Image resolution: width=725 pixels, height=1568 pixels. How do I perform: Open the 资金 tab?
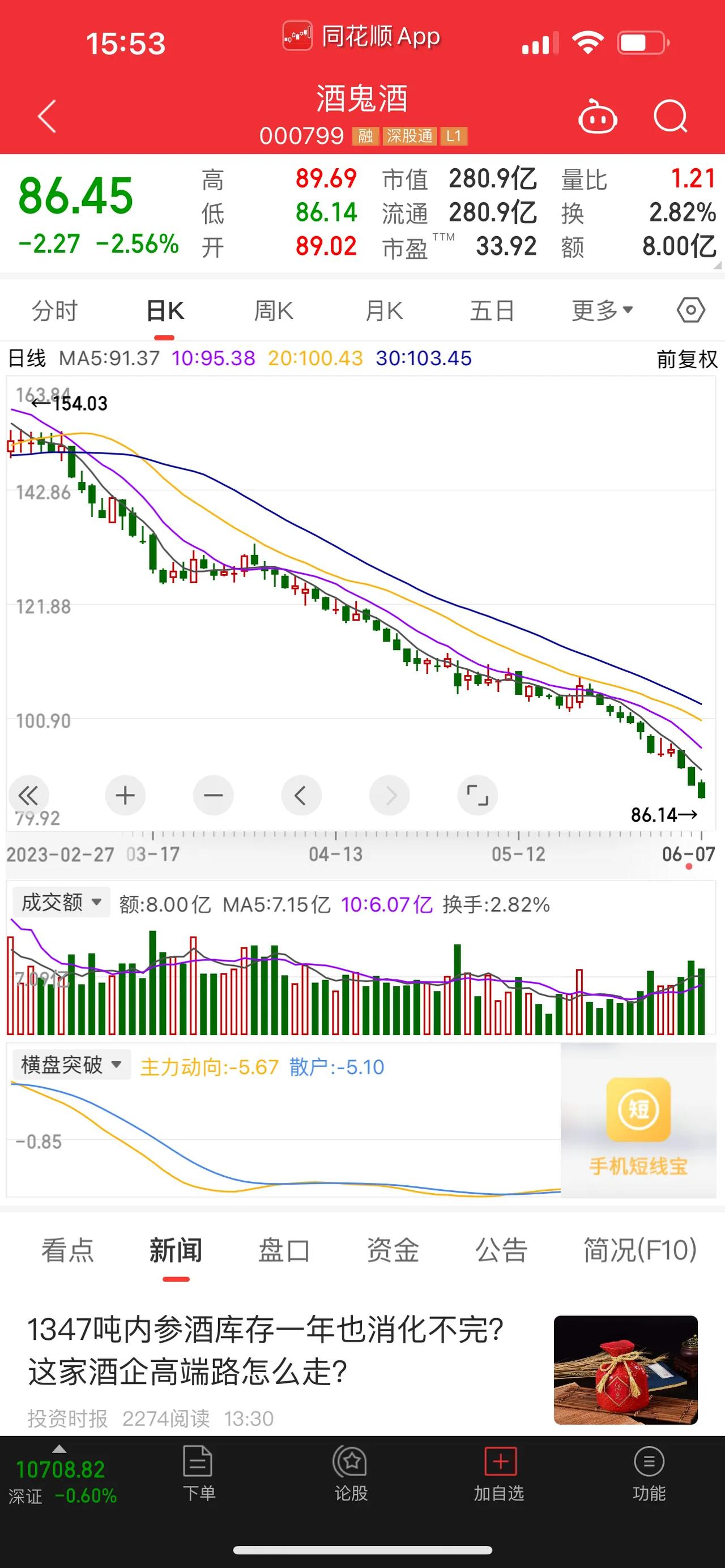click(x=393, y=1250)
